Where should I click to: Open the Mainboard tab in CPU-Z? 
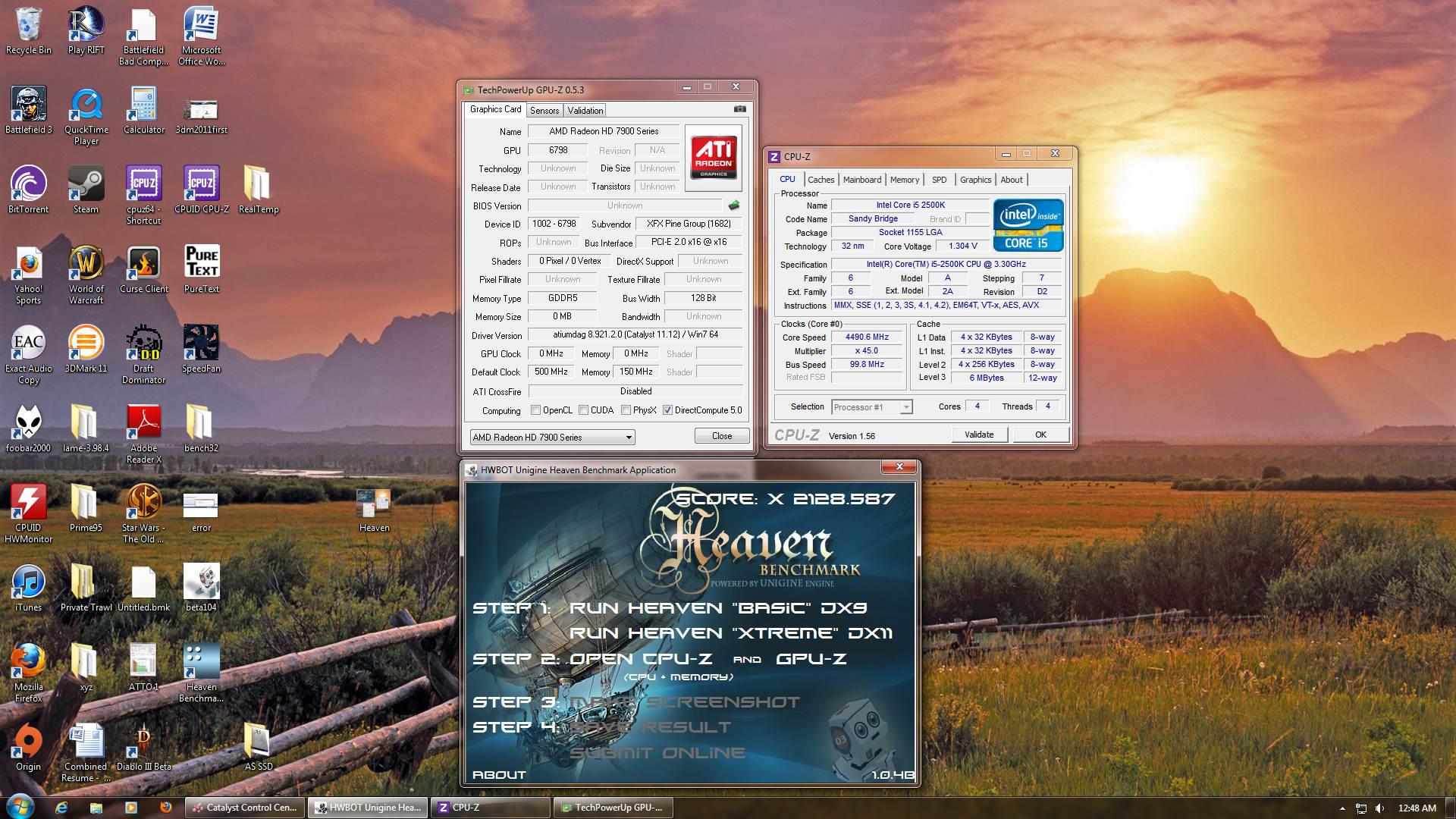pyautogui.click(x=862, y=180)
